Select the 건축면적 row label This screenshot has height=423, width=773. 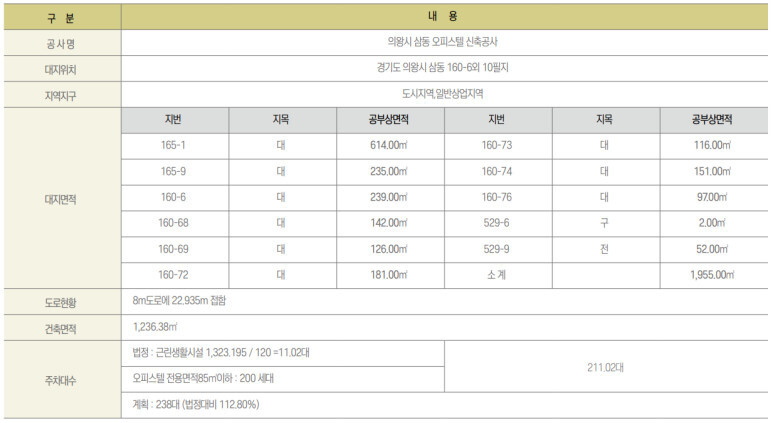pyautogui.click(x=61, y=329)
